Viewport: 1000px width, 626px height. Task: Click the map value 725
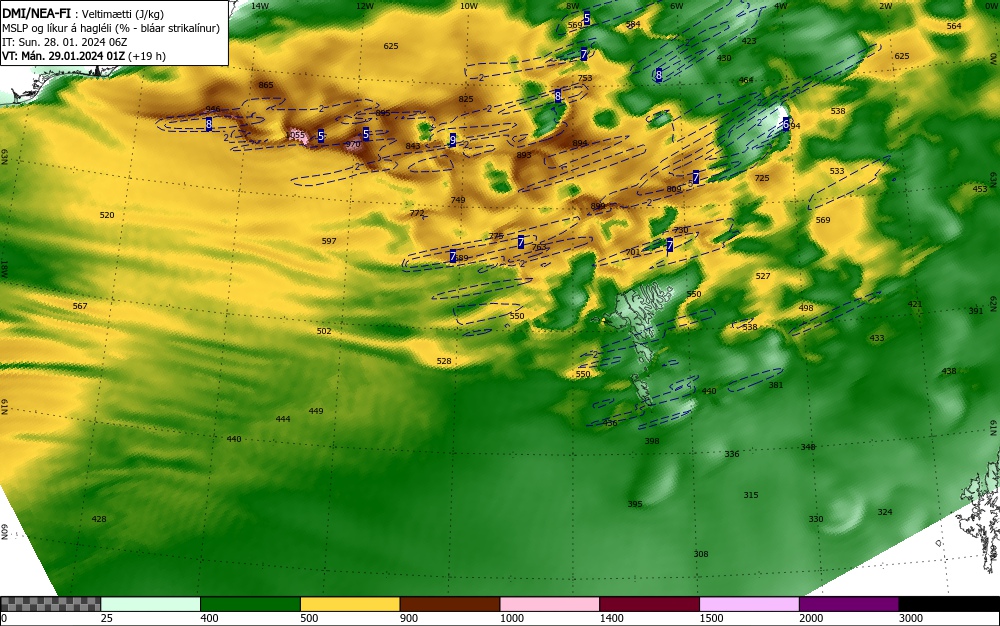pyautogui.click(x=762, y=178)
